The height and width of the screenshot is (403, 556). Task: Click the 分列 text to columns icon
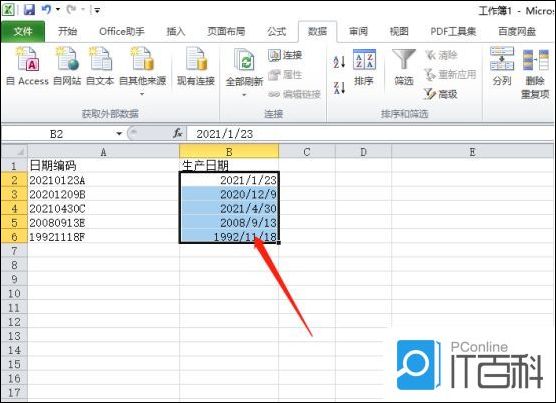point(502,66)
